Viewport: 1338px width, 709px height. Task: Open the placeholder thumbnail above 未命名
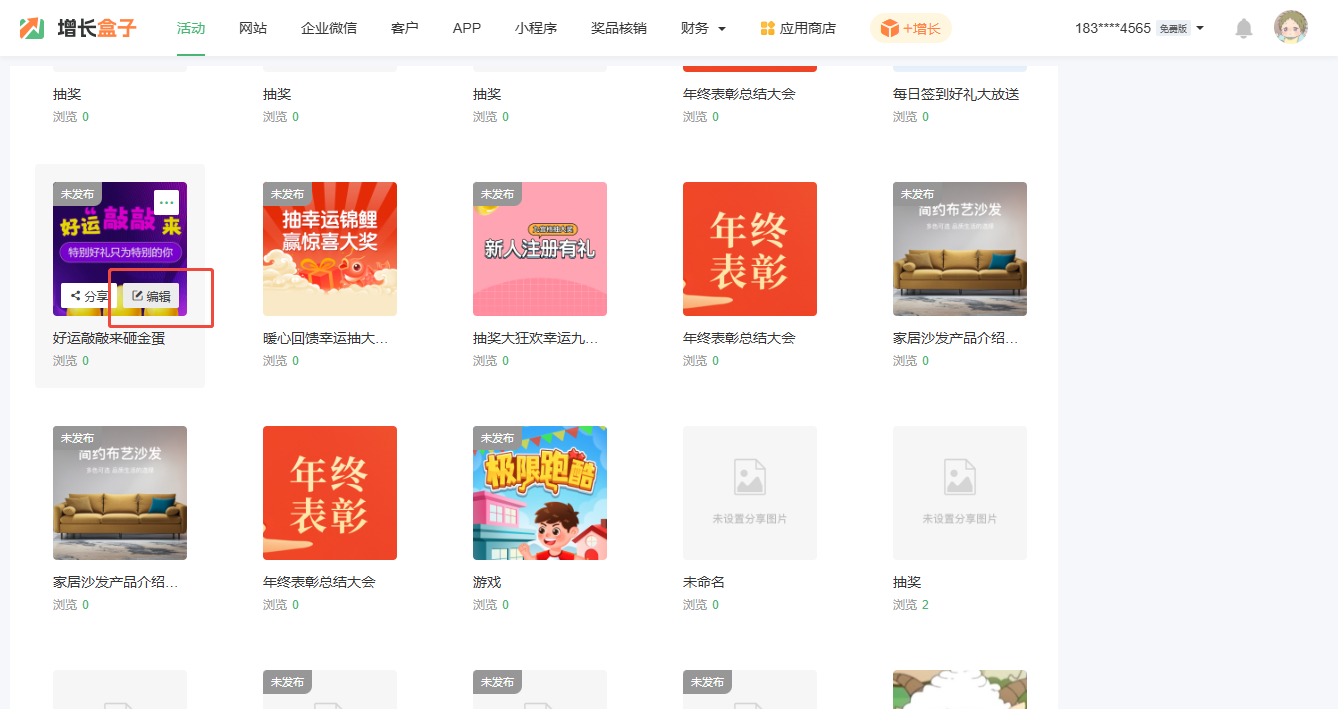[750, 493]
